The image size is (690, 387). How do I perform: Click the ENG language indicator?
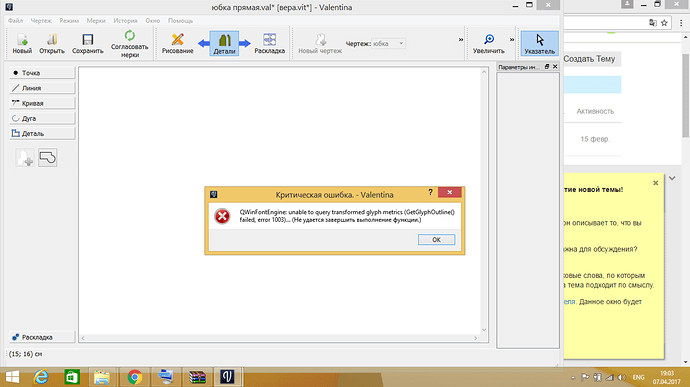pyautogui.click(x=638, y=377)
